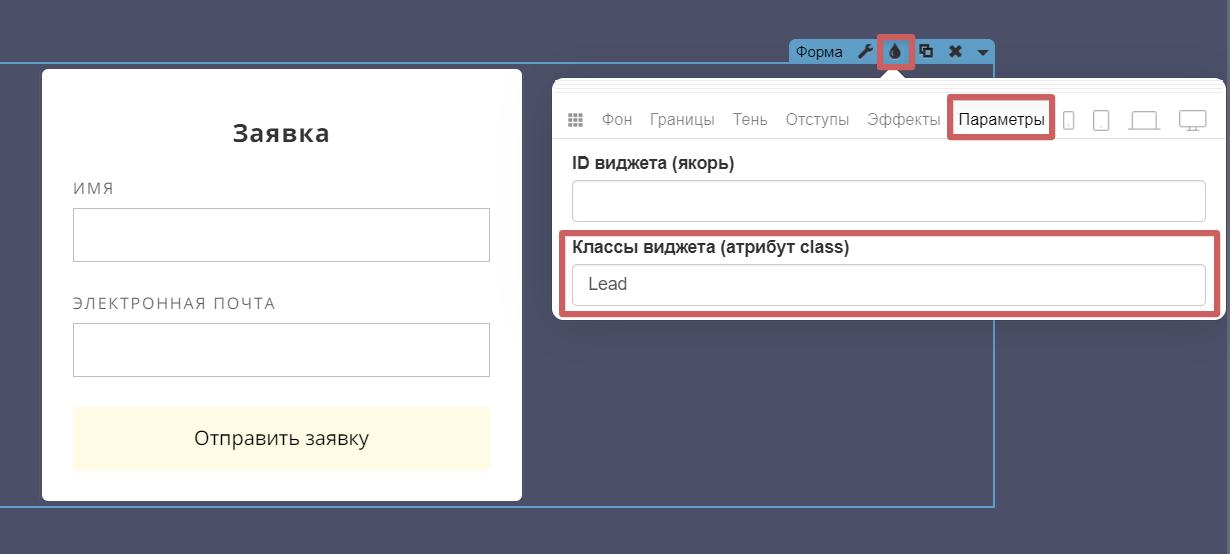The height and width of the screenshot is (554, 1230).
Task: Click the grid icon in style panel
Action: tap(575, 120)
